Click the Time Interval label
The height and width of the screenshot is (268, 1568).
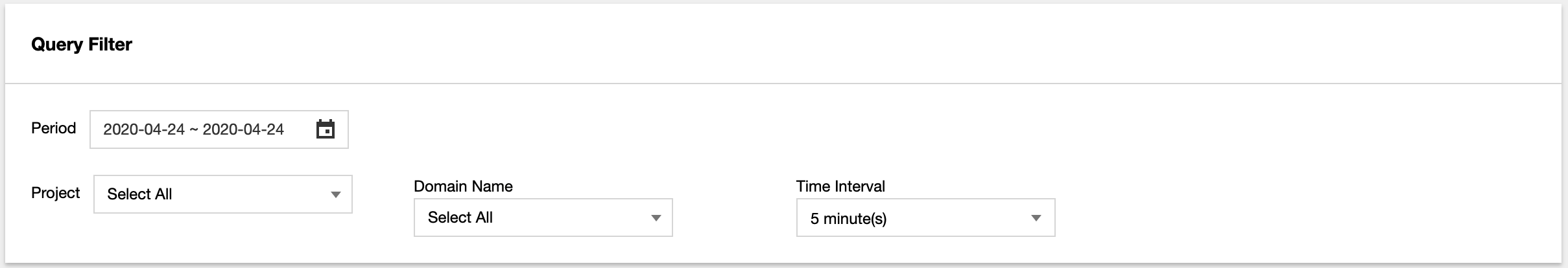coord(840,186)
